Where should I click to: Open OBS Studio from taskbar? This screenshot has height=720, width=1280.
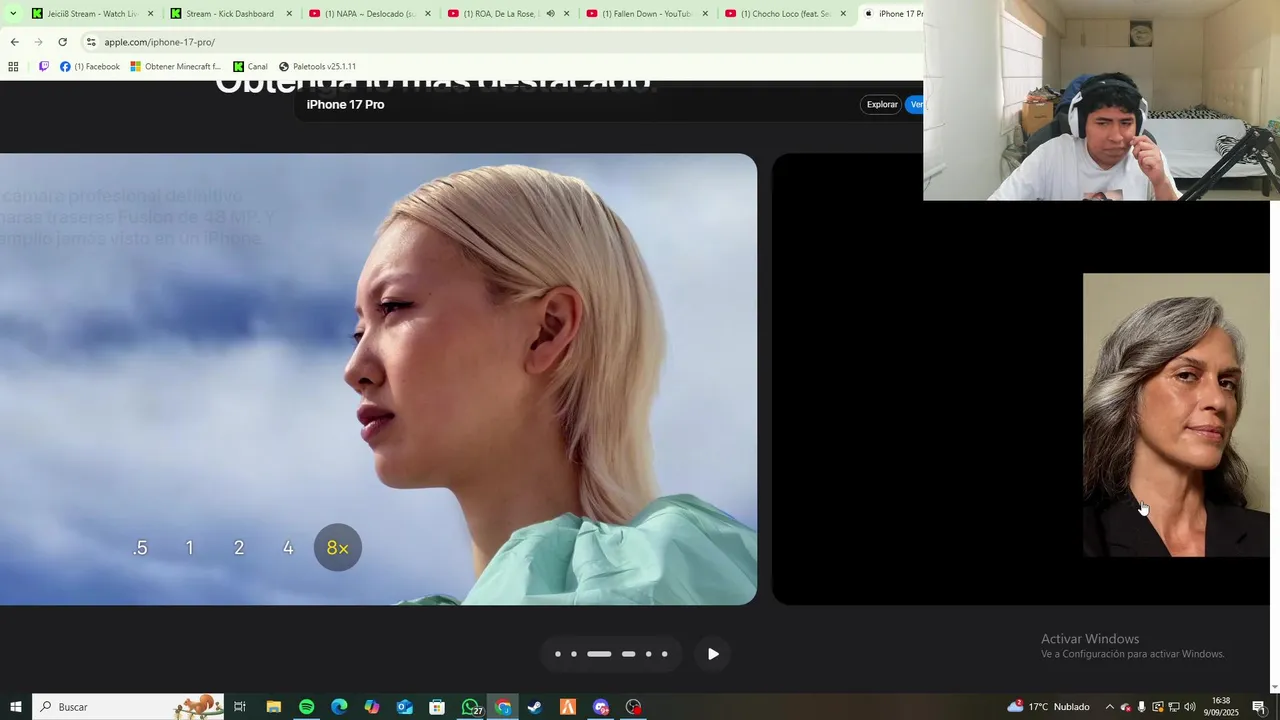[633, 707]
